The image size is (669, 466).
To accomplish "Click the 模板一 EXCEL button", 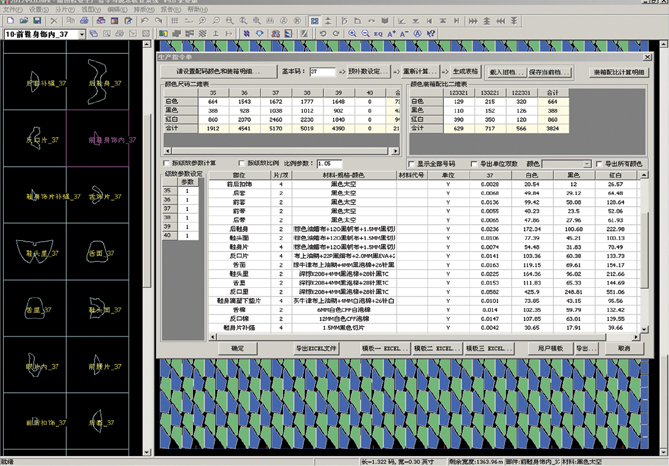I will 385,348.
